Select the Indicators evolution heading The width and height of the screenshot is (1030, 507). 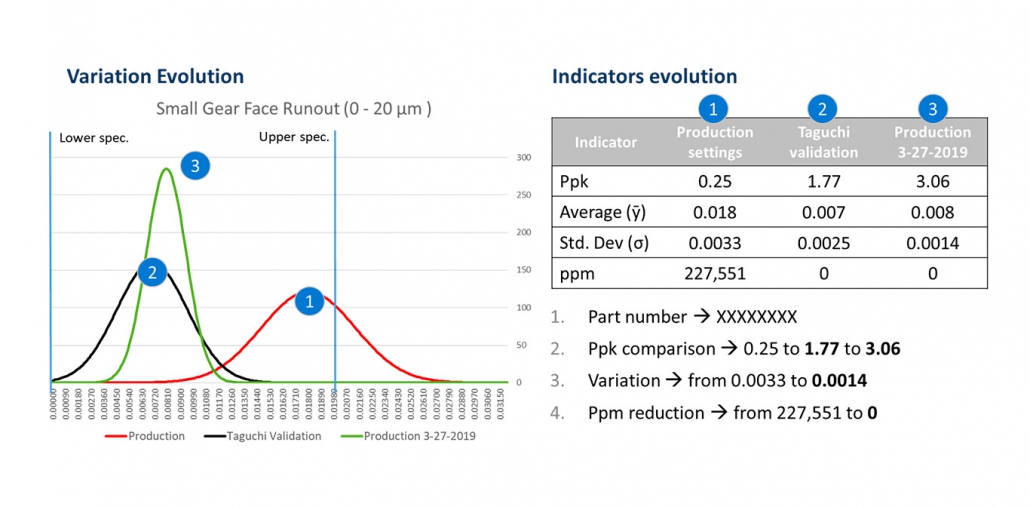[644, 76]
